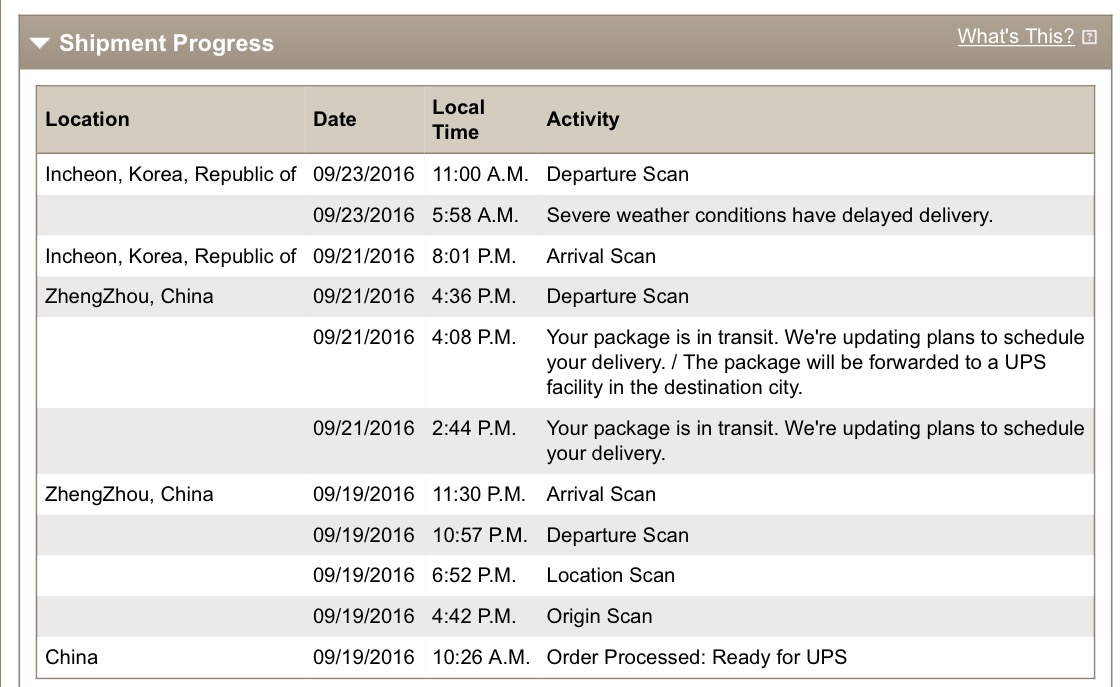Select the Incheon 8:01 P.M. Arrival Scan entry

(x=565, y=256)
